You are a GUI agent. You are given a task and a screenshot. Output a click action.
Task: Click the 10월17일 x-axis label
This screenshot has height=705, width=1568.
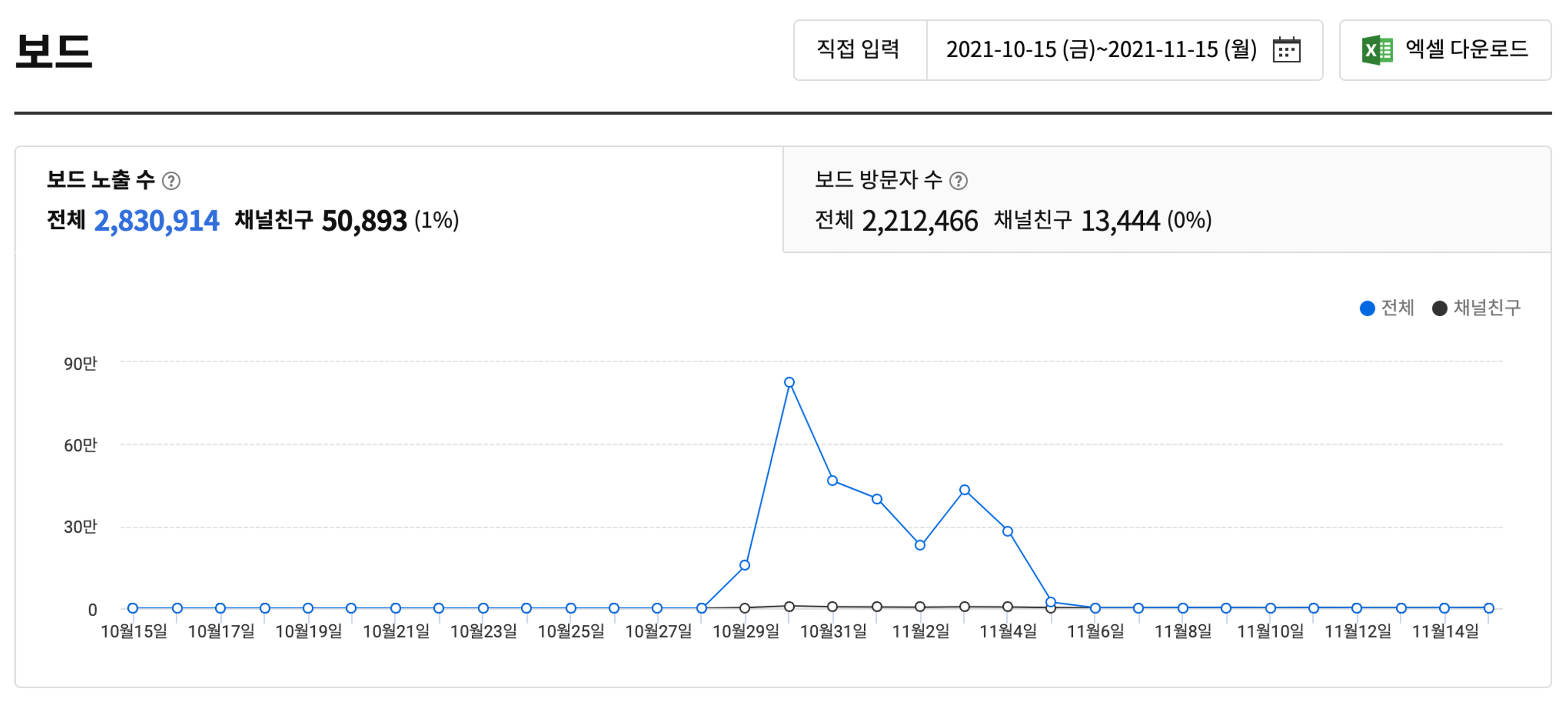click(221, 631)
